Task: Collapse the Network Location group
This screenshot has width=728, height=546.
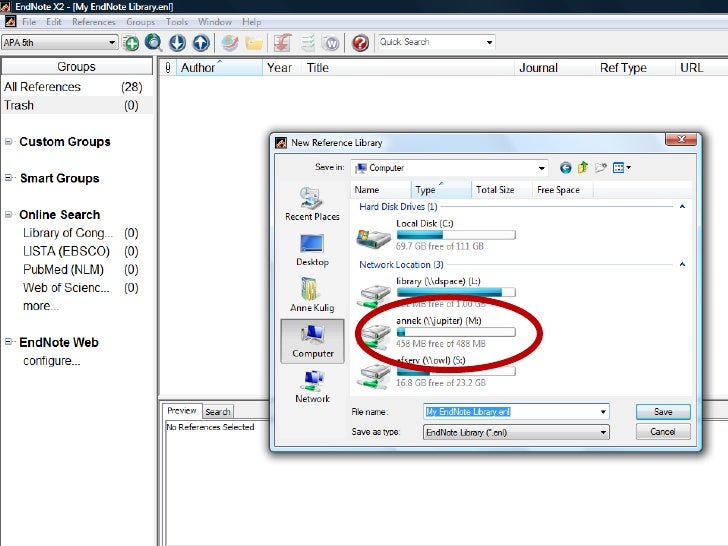Action: [x=682, y=265]
